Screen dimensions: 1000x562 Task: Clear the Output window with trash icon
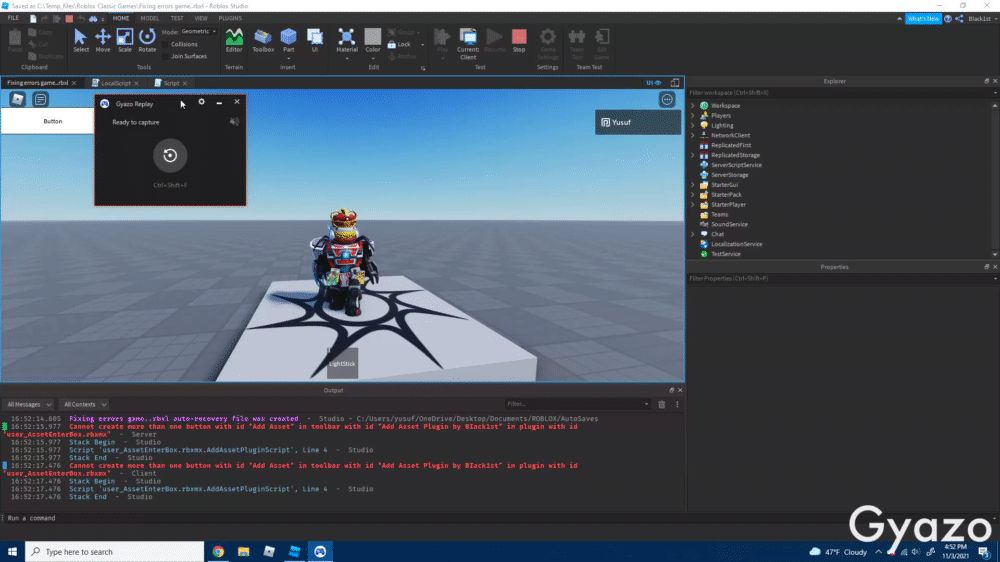[x=662, y=404]
